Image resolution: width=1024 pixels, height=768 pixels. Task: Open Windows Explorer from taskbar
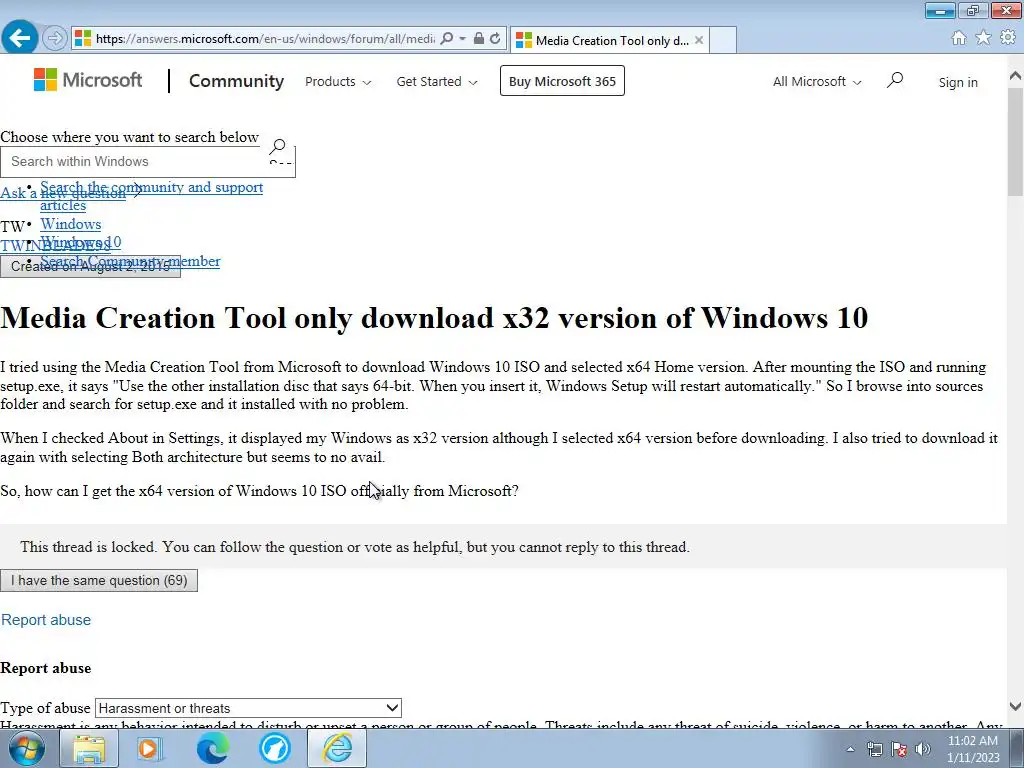click(89, 748)
